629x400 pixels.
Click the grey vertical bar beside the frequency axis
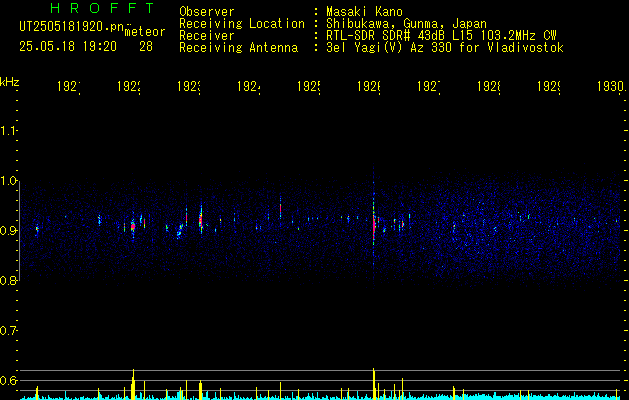19,231
